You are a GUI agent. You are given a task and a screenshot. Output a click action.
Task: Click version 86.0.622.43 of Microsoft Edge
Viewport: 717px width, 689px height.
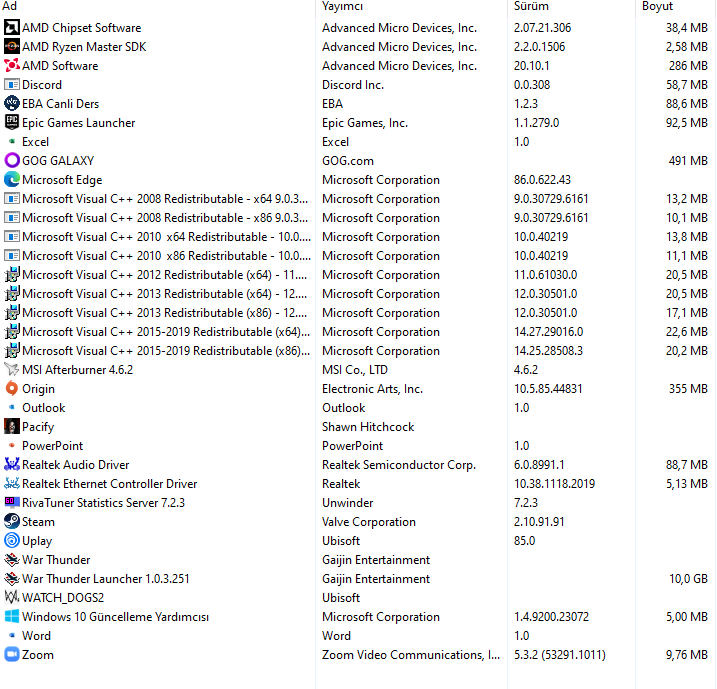(x=542, y=180)
